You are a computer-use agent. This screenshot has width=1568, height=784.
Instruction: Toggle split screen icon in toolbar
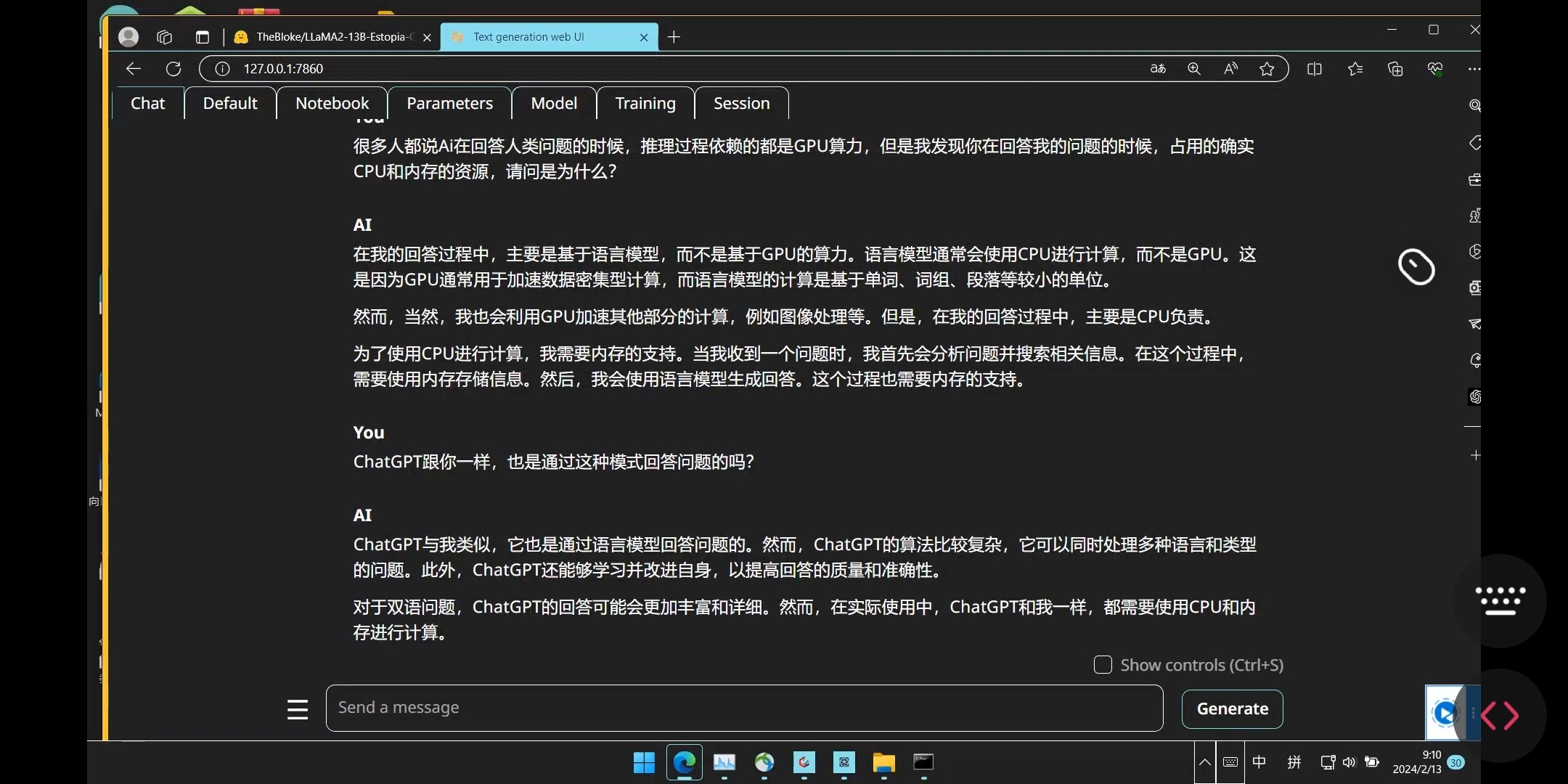[1315, 69]
